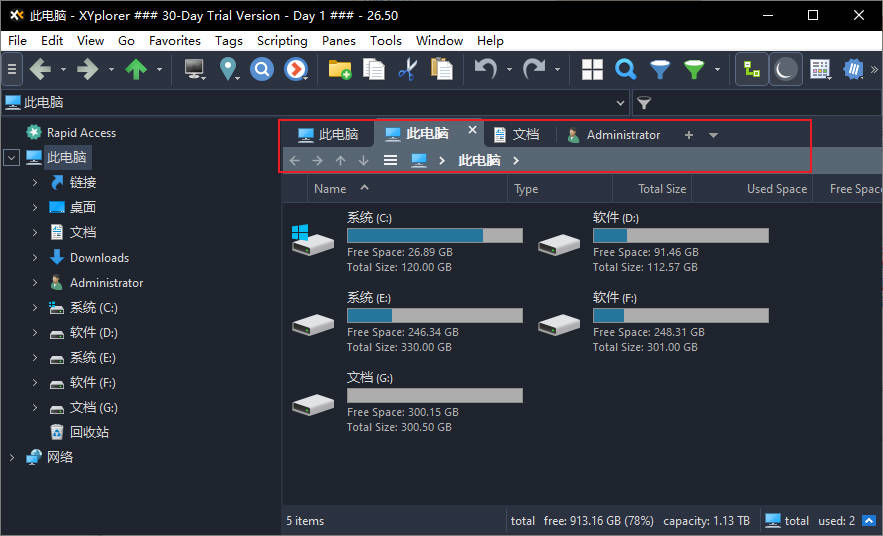Click the Cut scissors icon

[x=407, y=69]
